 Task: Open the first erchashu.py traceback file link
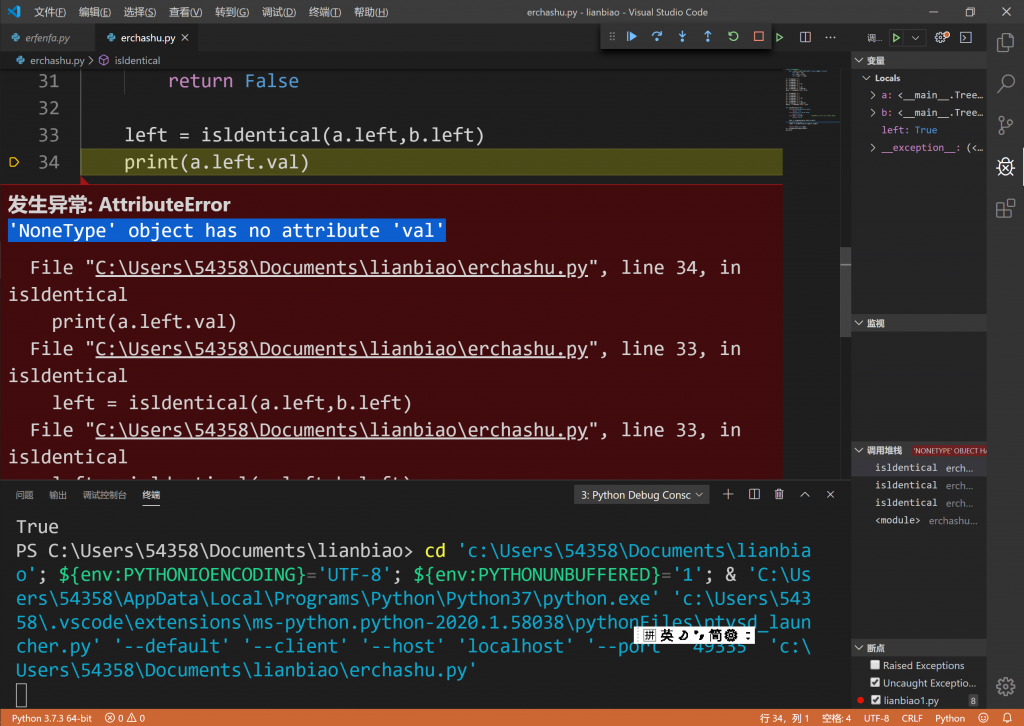[341, 268]
